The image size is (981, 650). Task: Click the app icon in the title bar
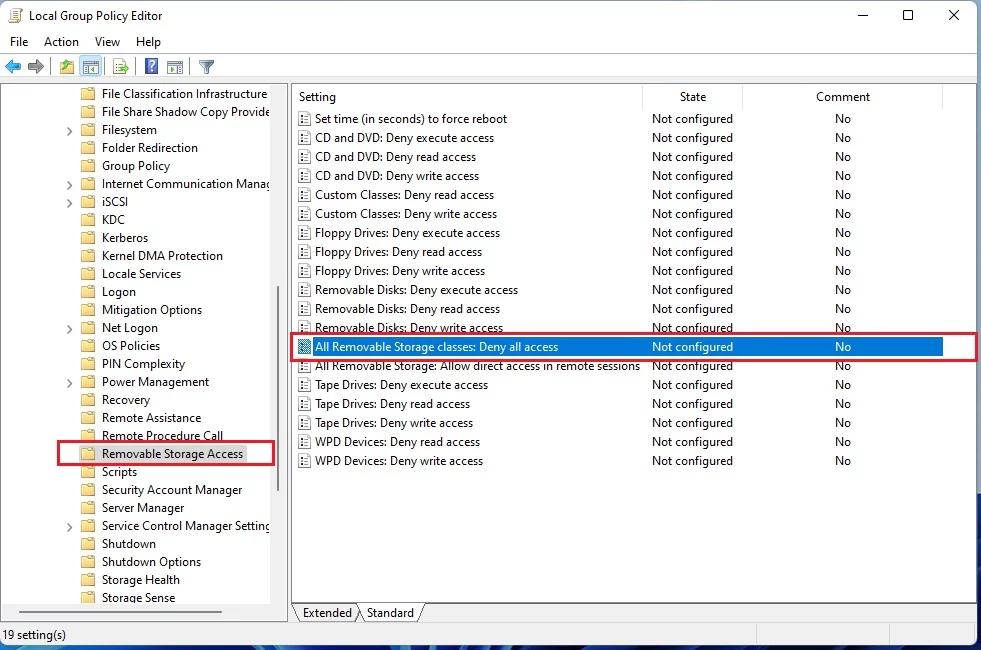(x=15, y=16)
